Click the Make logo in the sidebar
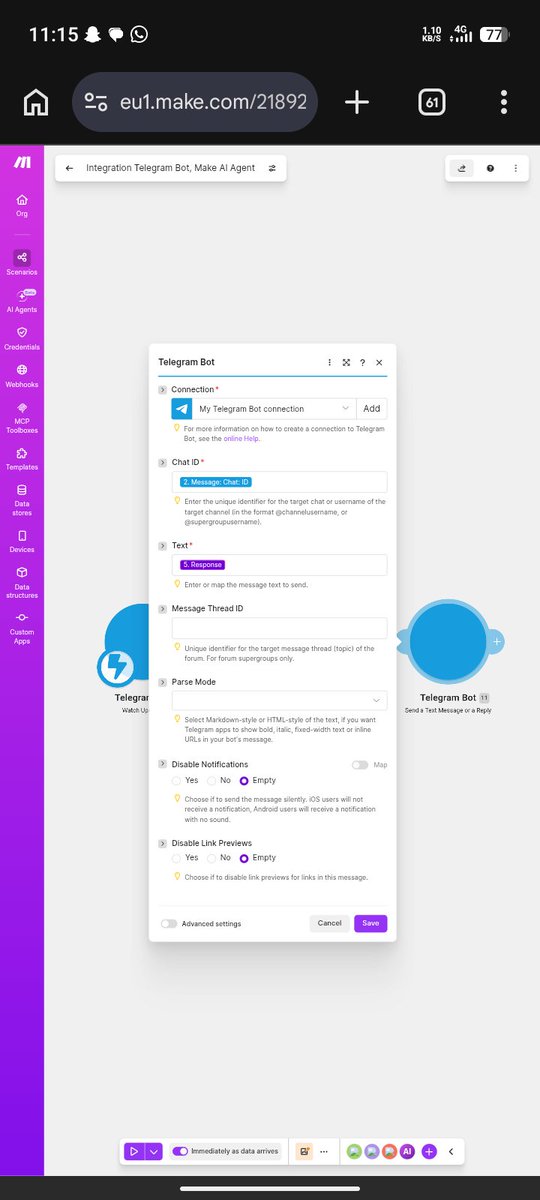The height and width of the screenshot is (1200, 540). (x=22, y=163)
